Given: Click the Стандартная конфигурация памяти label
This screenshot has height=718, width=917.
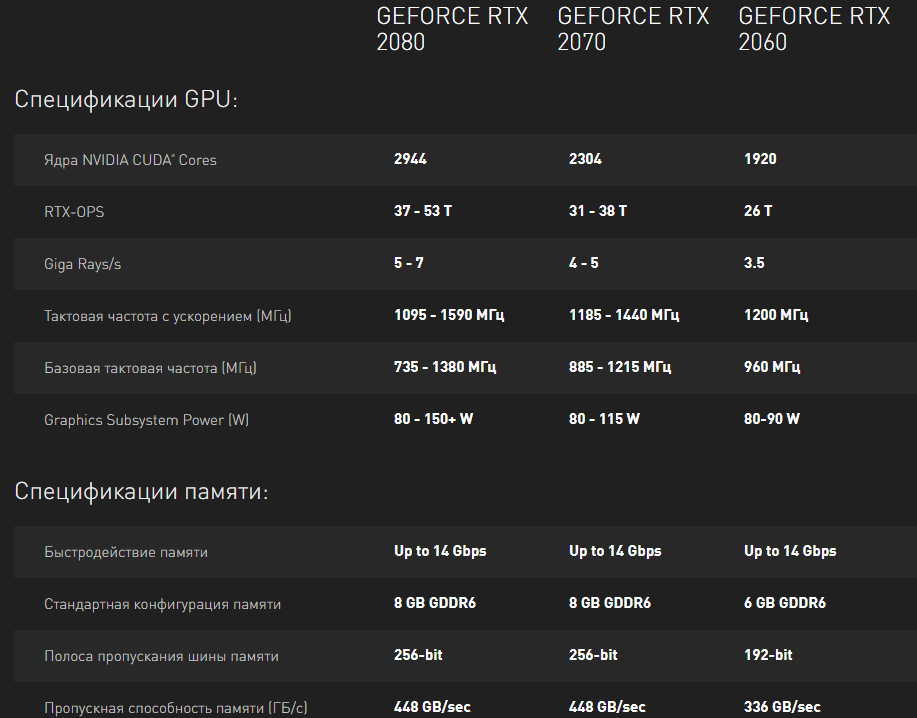Looking at the screenshot, I should click(x=162, y=604).
